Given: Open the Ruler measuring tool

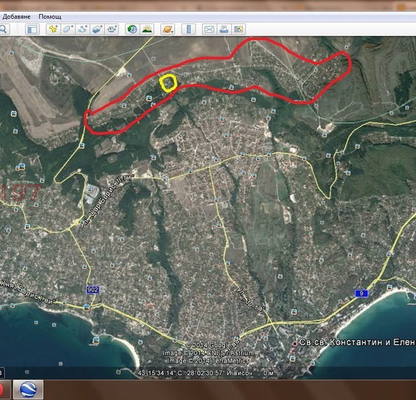Looking at the screenshot, I should [x=188, y=29].
